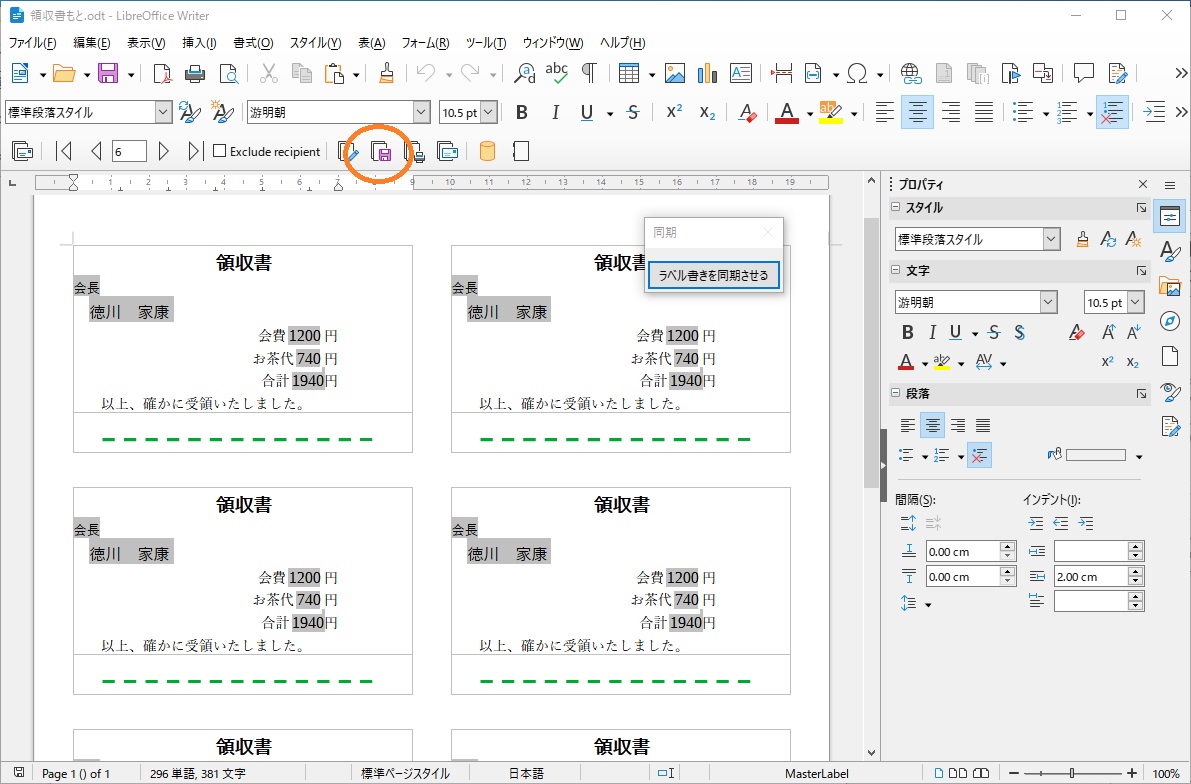The height and width of the screenshot is (784, 1191).
Task: Insert Comment speech bubble icon
Action: click(1084, 73)
